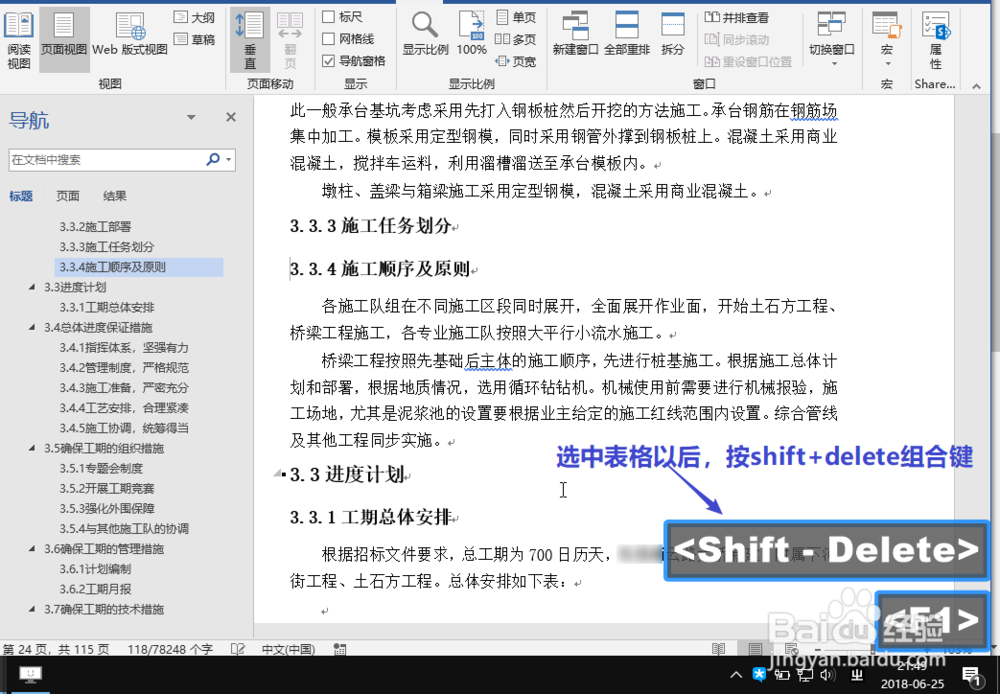Collapse the 3.3进度计划 tree item
This screenshot has width=1000, height=694.
click(32, 287)
